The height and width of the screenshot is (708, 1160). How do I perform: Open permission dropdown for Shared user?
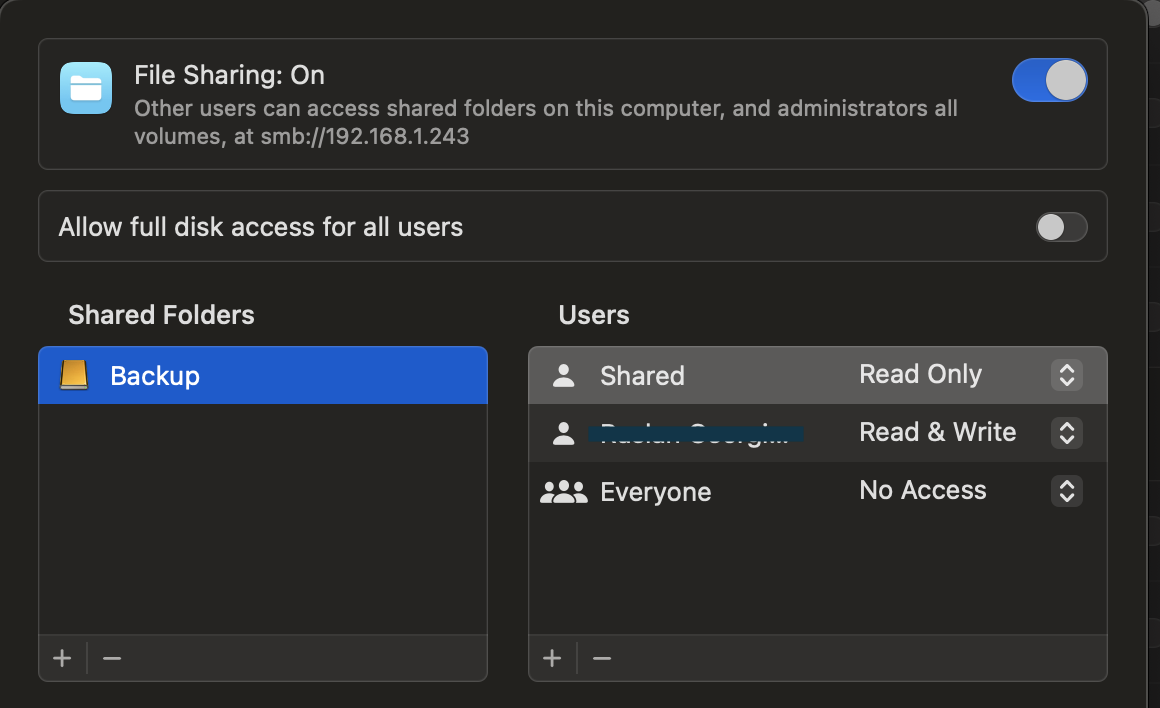1067,375
